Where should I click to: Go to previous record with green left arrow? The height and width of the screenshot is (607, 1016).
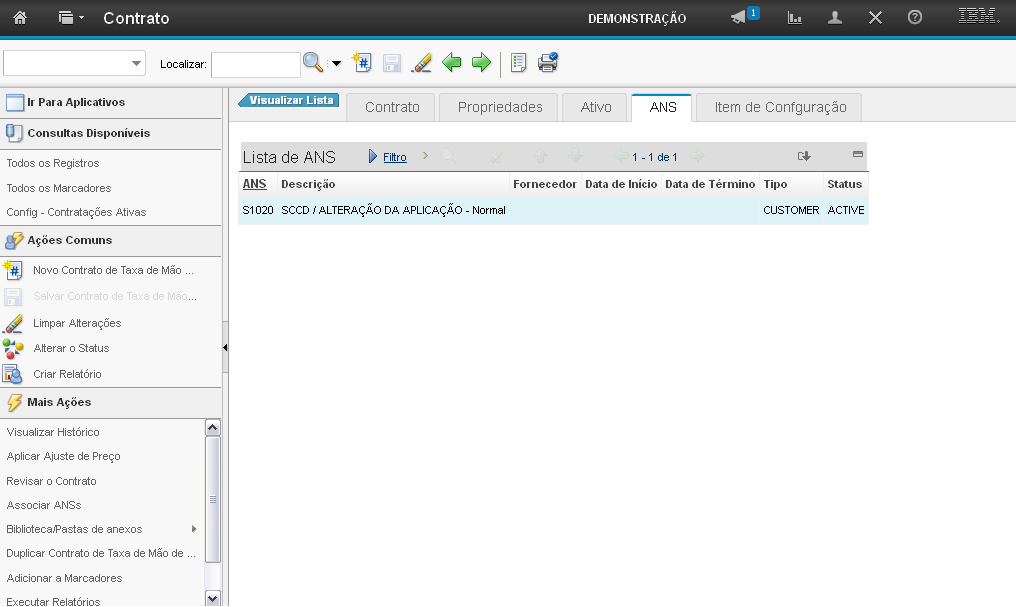(452, 63)
